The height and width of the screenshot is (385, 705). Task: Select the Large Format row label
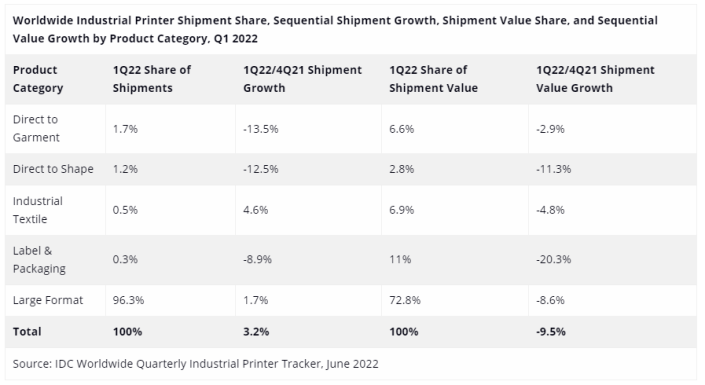coord(48,300)
